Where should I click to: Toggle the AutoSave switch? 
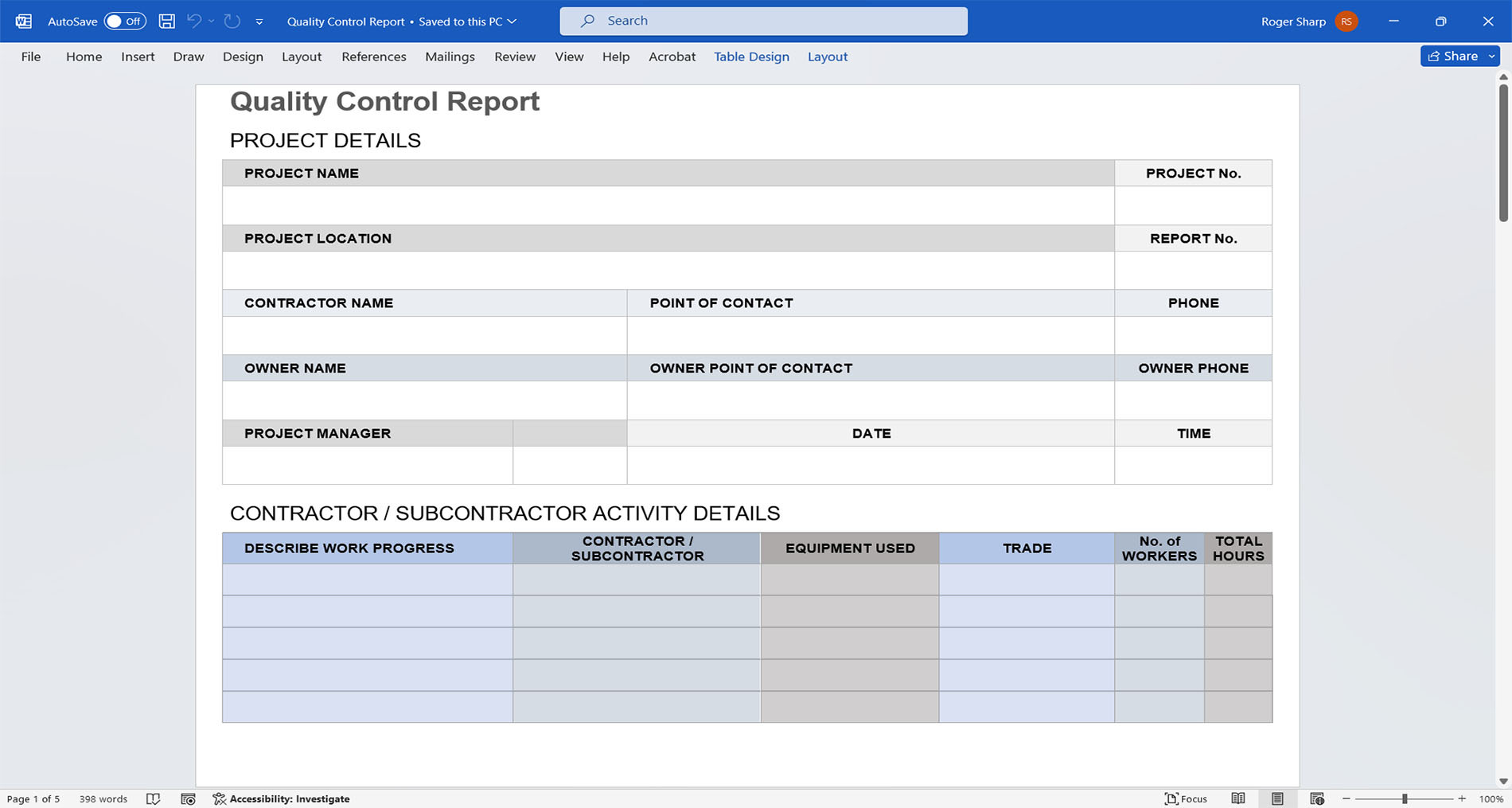125,21
